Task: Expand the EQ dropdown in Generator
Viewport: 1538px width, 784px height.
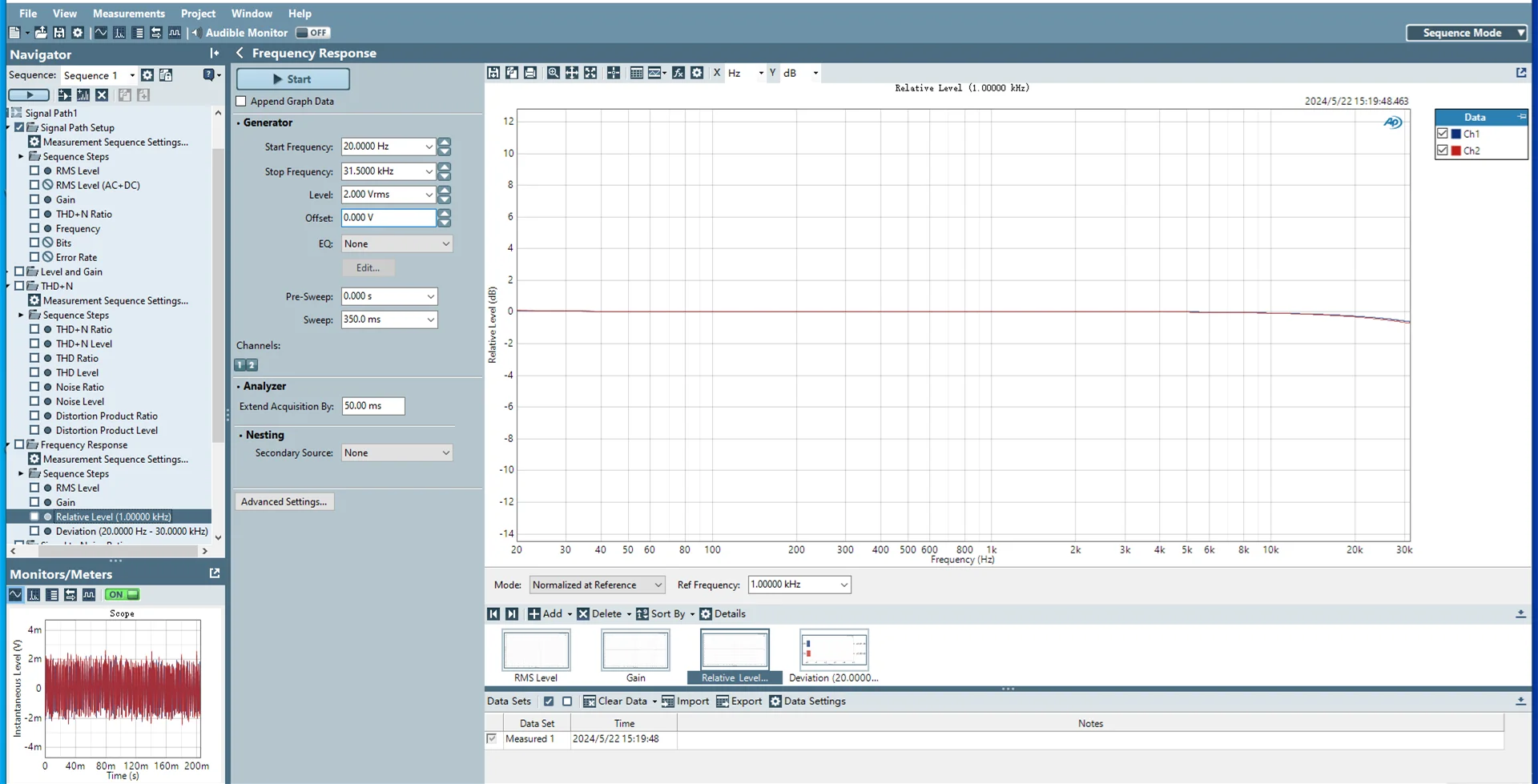Action: click(x=397, y=244)
